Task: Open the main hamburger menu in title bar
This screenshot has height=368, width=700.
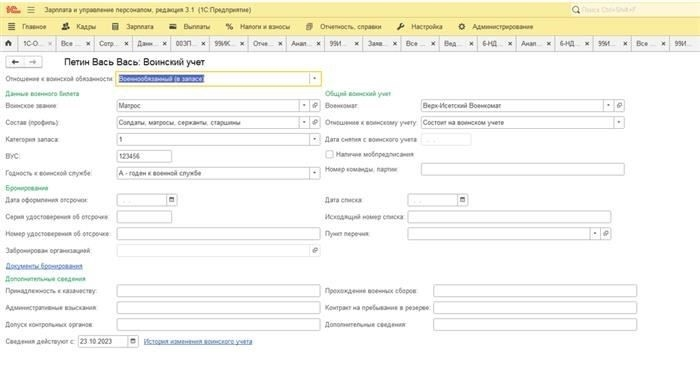Action: (31, 9)
